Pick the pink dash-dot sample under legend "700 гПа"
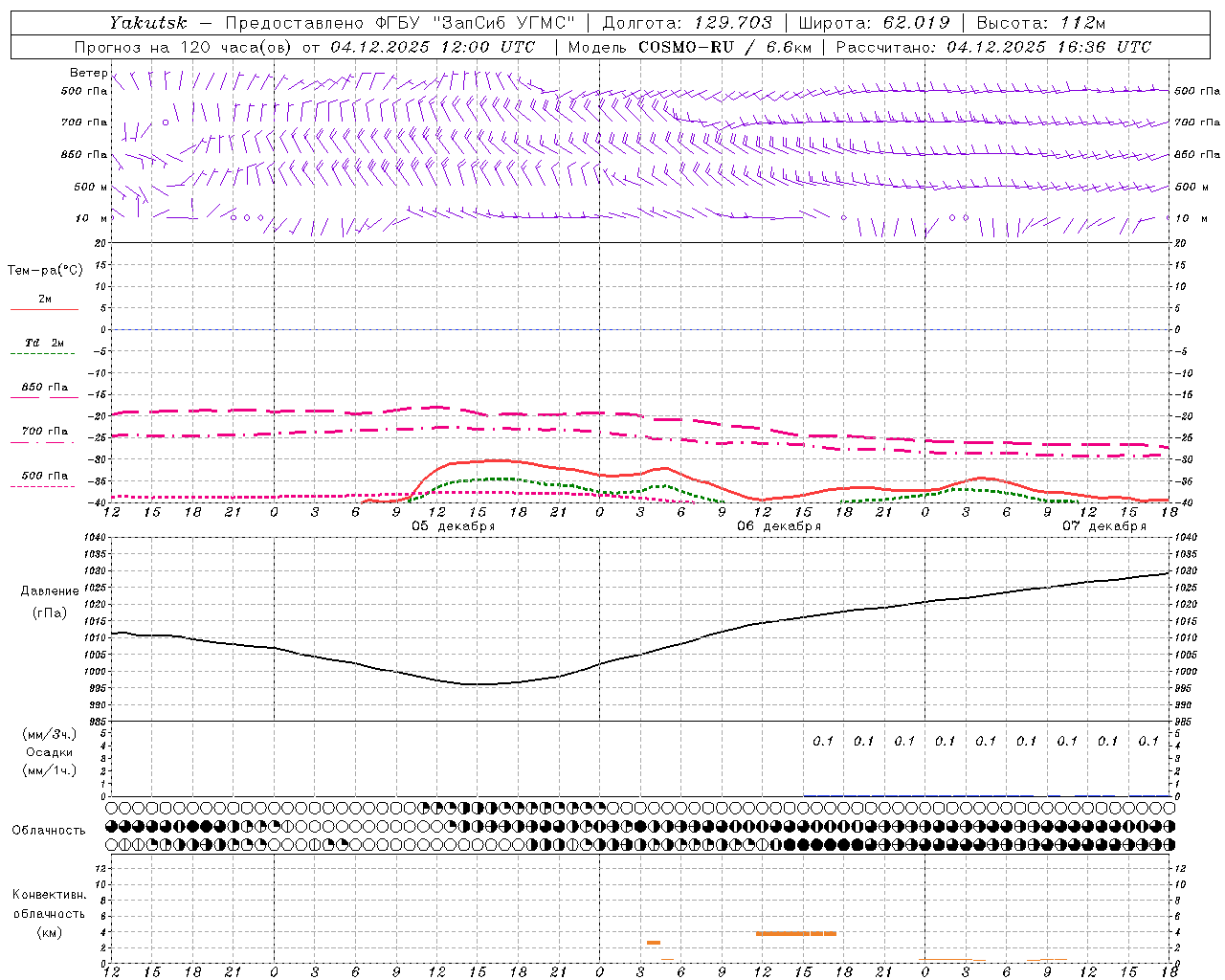The width and height of the screenshot is (1225, 980). point(42,441)
